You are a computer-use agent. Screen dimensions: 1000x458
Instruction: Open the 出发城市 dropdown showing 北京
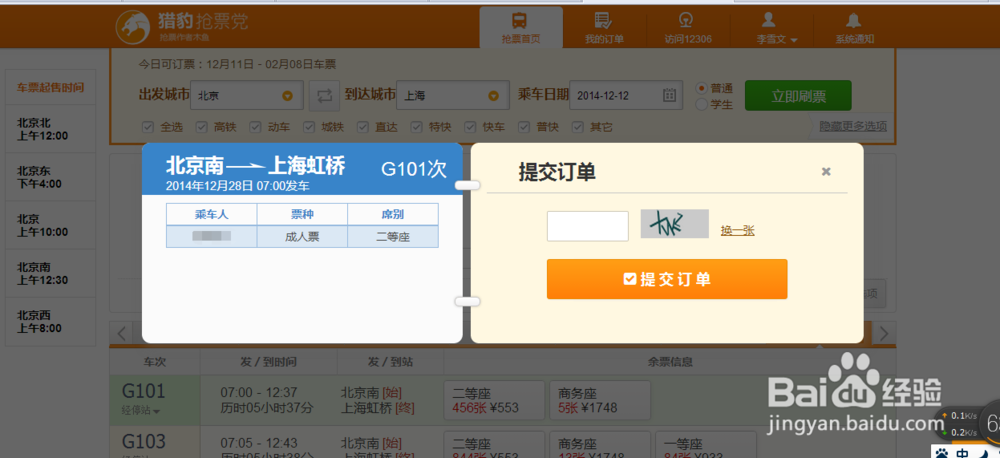point(246,96)
